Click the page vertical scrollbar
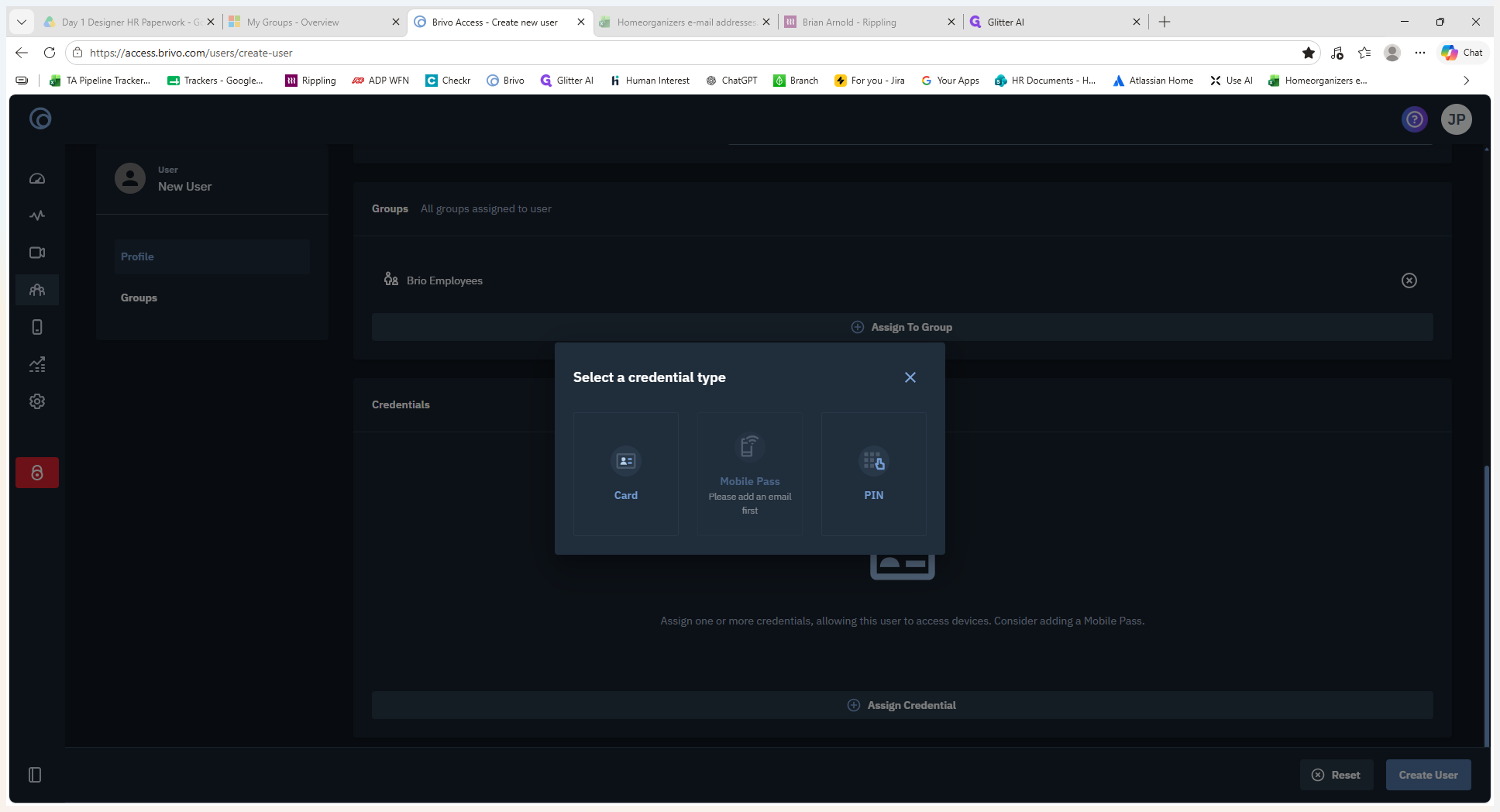Image resolution: width=1500 pixels, height=812 pixels. click(1486, 604)
